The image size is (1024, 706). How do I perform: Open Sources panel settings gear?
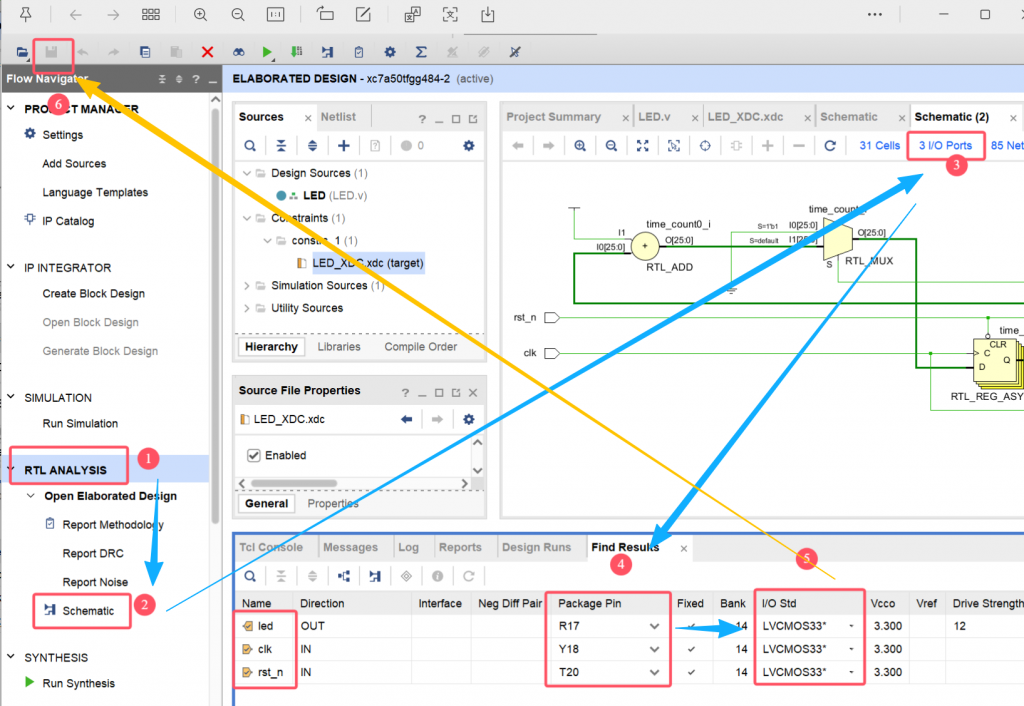point(468,146)
